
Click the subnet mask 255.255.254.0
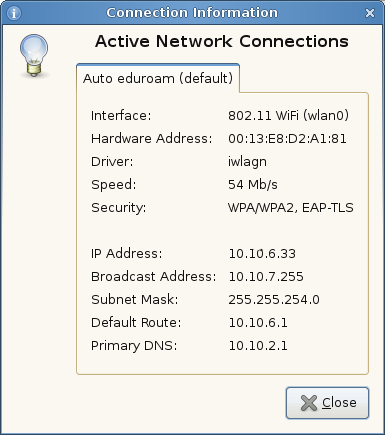click(274, 300)
